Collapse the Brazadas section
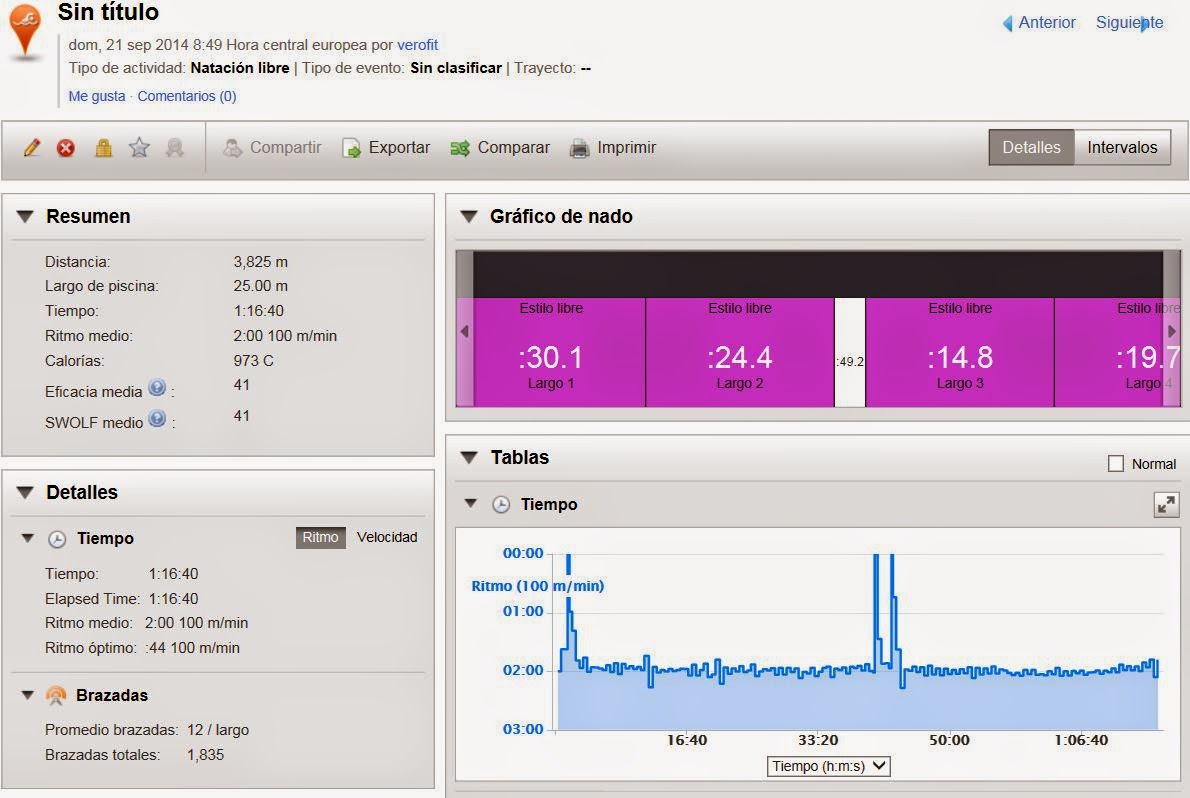Image resolution: width=1190 pixels, height=798 pixels. tap(28, 695)
